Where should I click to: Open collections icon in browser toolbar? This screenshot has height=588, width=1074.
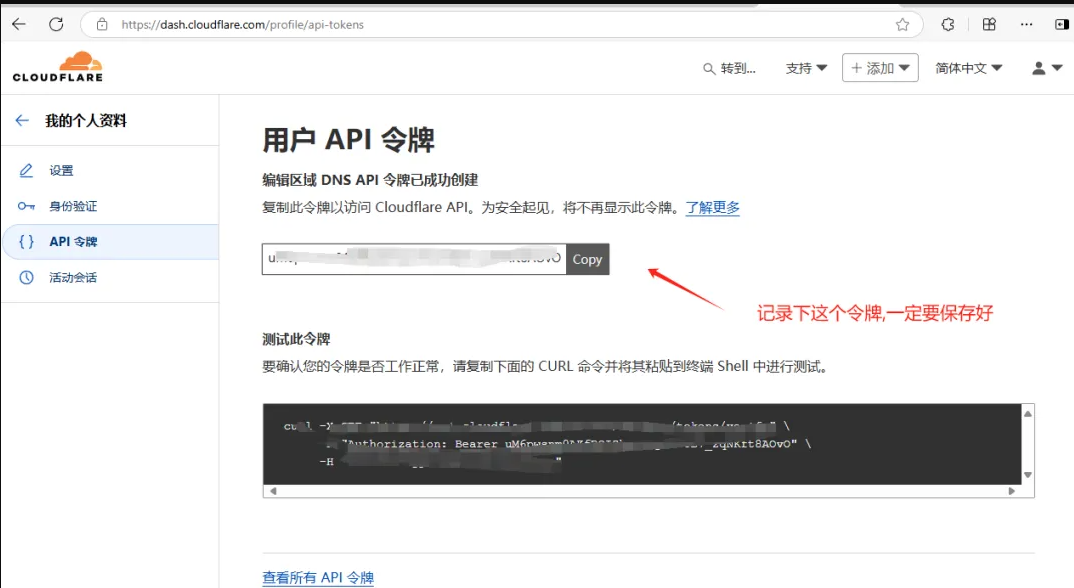[x=988, y=25]
